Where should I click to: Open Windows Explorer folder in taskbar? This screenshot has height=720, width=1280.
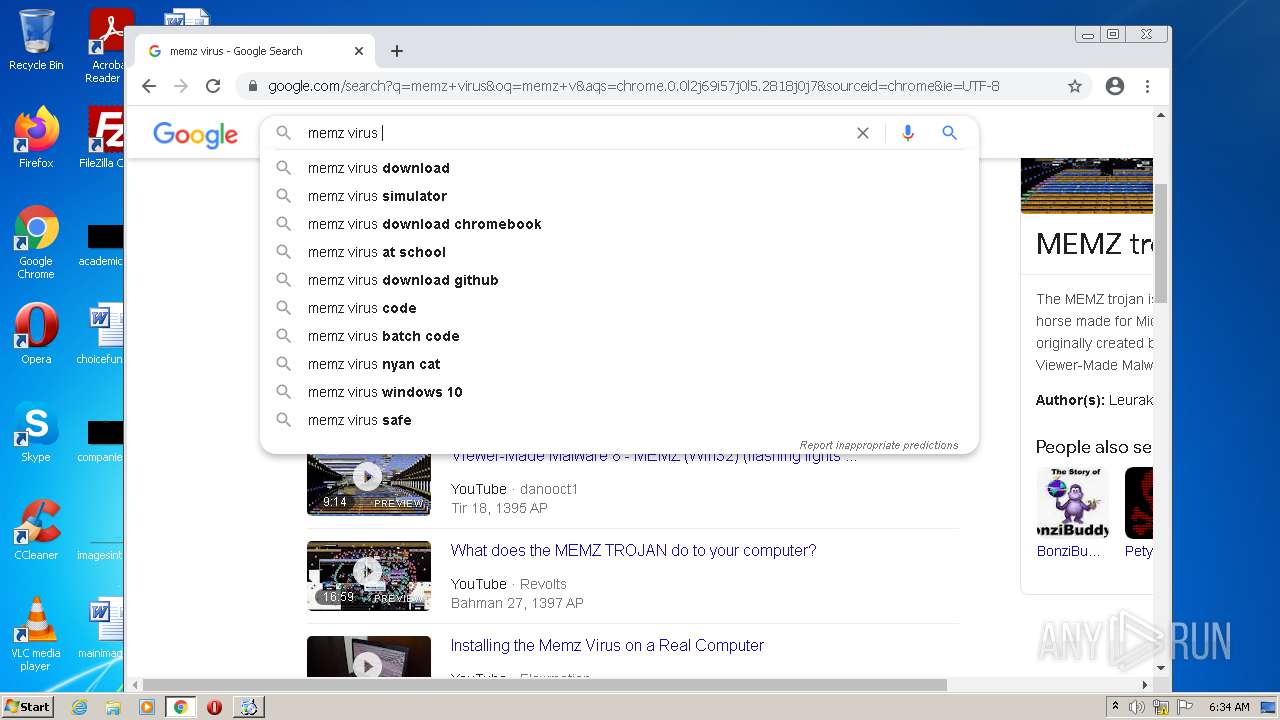113,707
